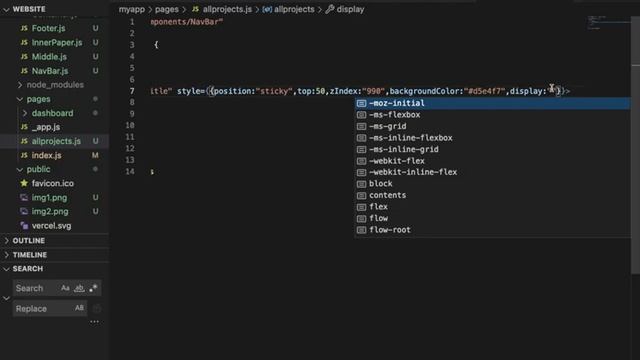
Task: Pick flow-root from autocomplete list
Action: coord(492,230)
